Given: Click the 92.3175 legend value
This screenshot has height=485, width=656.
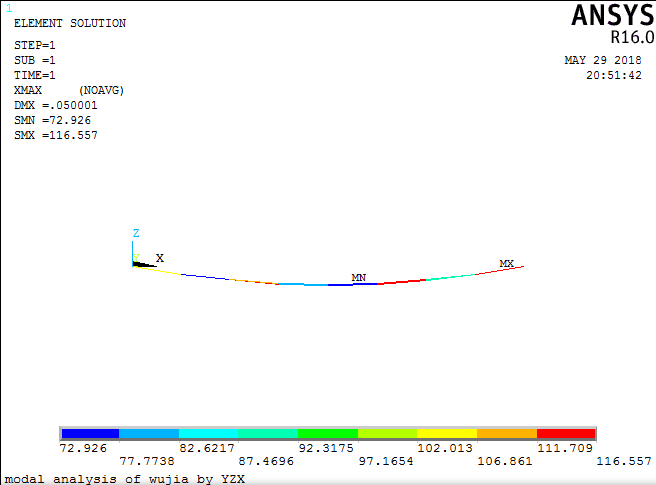Looking at the screenshot, I should coord(327,449).
